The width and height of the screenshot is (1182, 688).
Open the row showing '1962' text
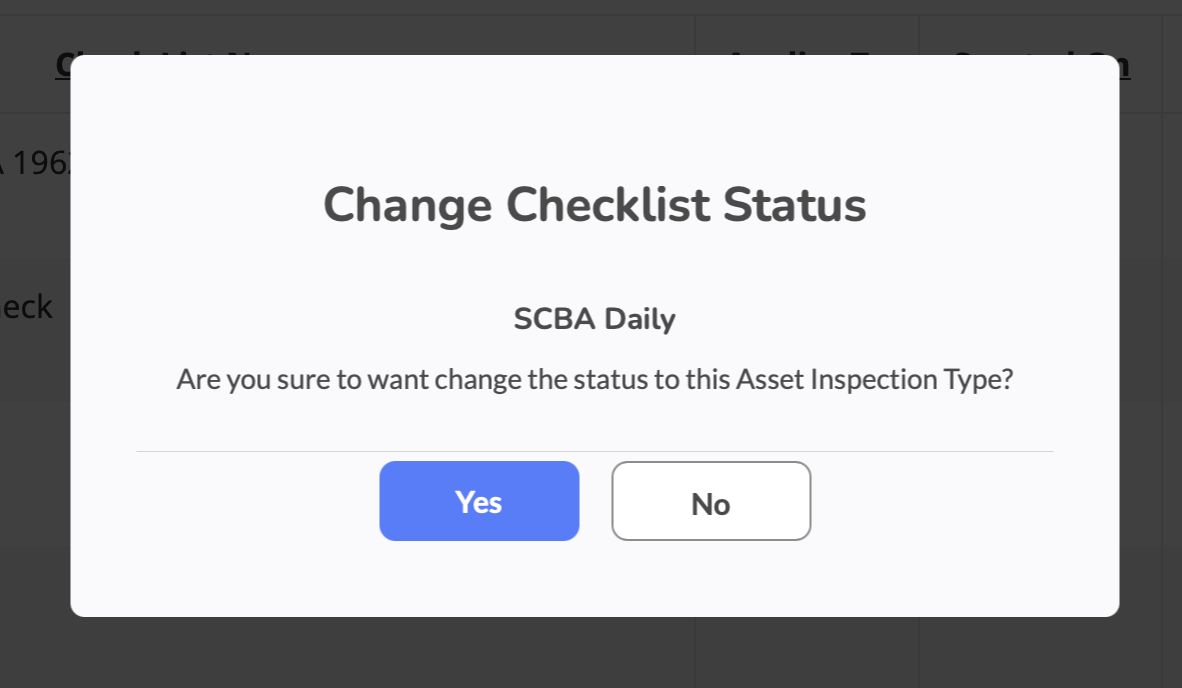pyautogui.click(x=35, y=164)
